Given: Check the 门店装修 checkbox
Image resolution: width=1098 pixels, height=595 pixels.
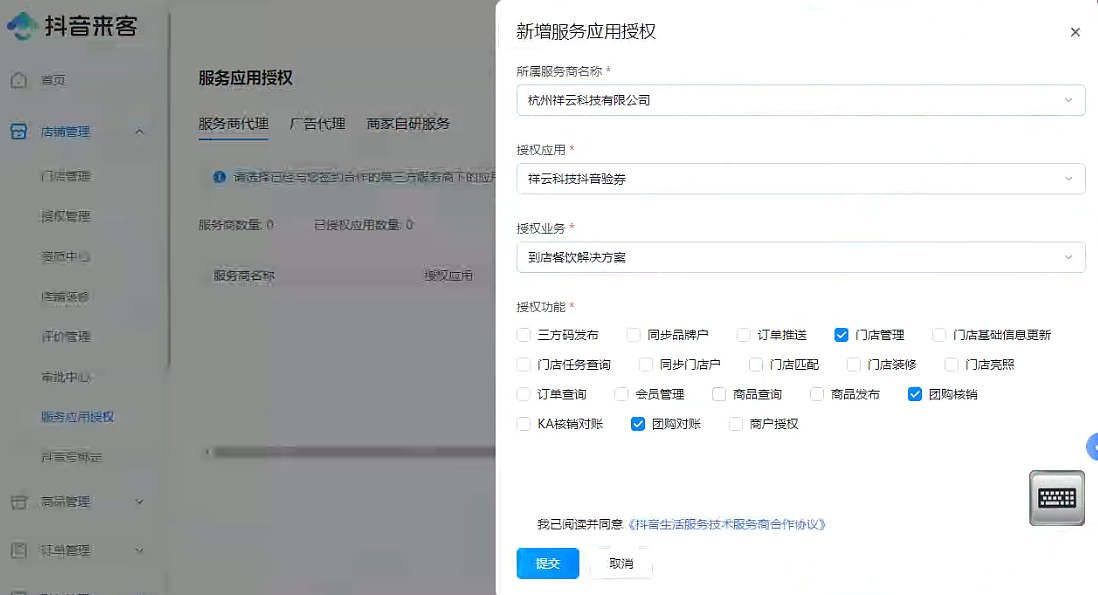Looking at the screenshot, I should pos(854,365).
